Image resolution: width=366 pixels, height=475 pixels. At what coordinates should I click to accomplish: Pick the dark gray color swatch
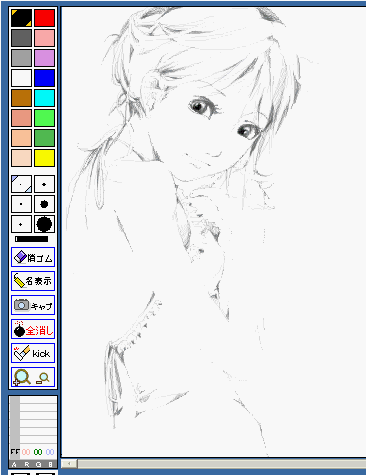[x=21, y=38]
